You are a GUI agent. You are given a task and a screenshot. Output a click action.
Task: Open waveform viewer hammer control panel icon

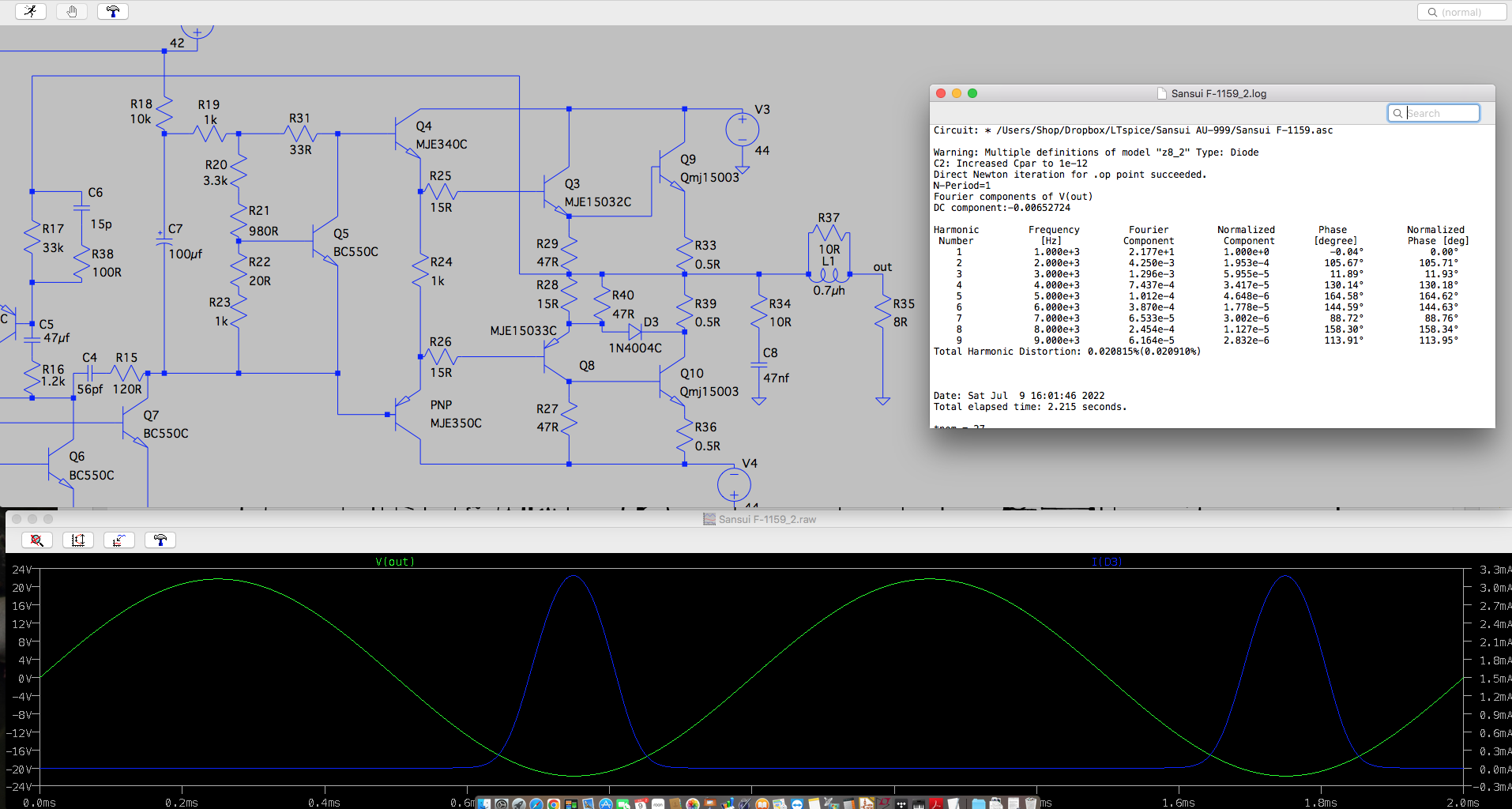[x=160, y=540]
